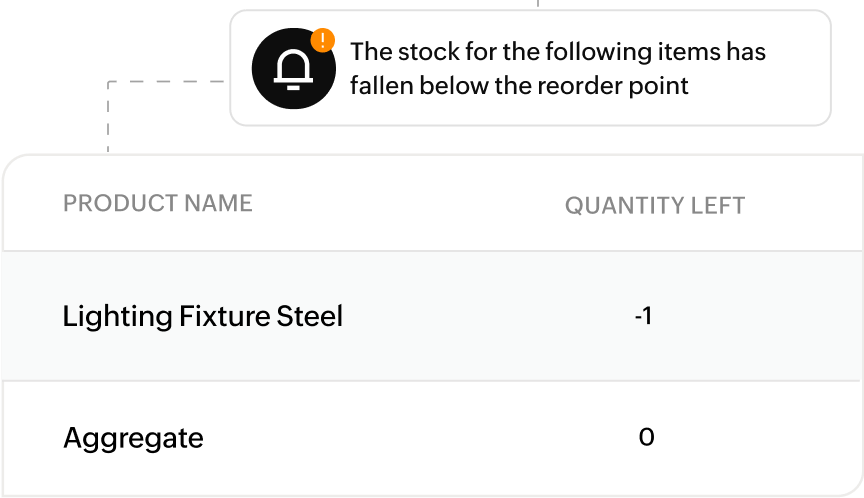Click the -1 quantity value
The width and height of the screenshot is (864, 498).
point(643,317)
